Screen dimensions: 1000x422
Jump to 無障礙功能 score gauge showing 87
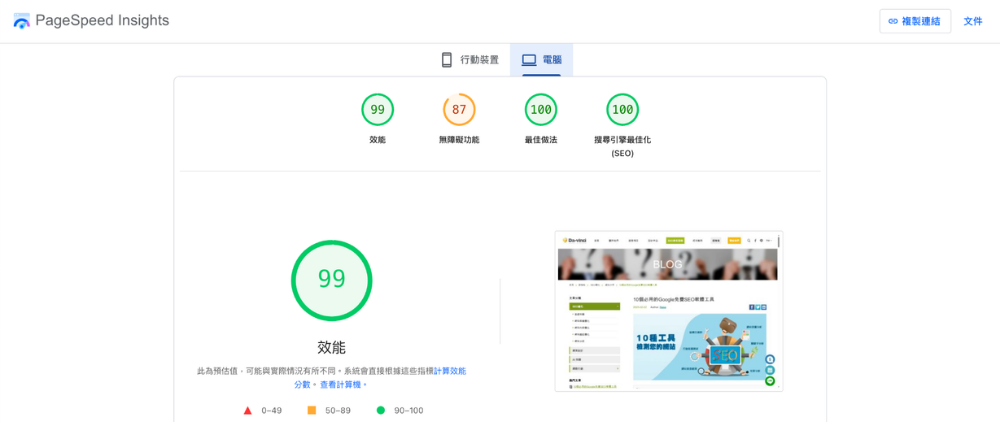459,110
